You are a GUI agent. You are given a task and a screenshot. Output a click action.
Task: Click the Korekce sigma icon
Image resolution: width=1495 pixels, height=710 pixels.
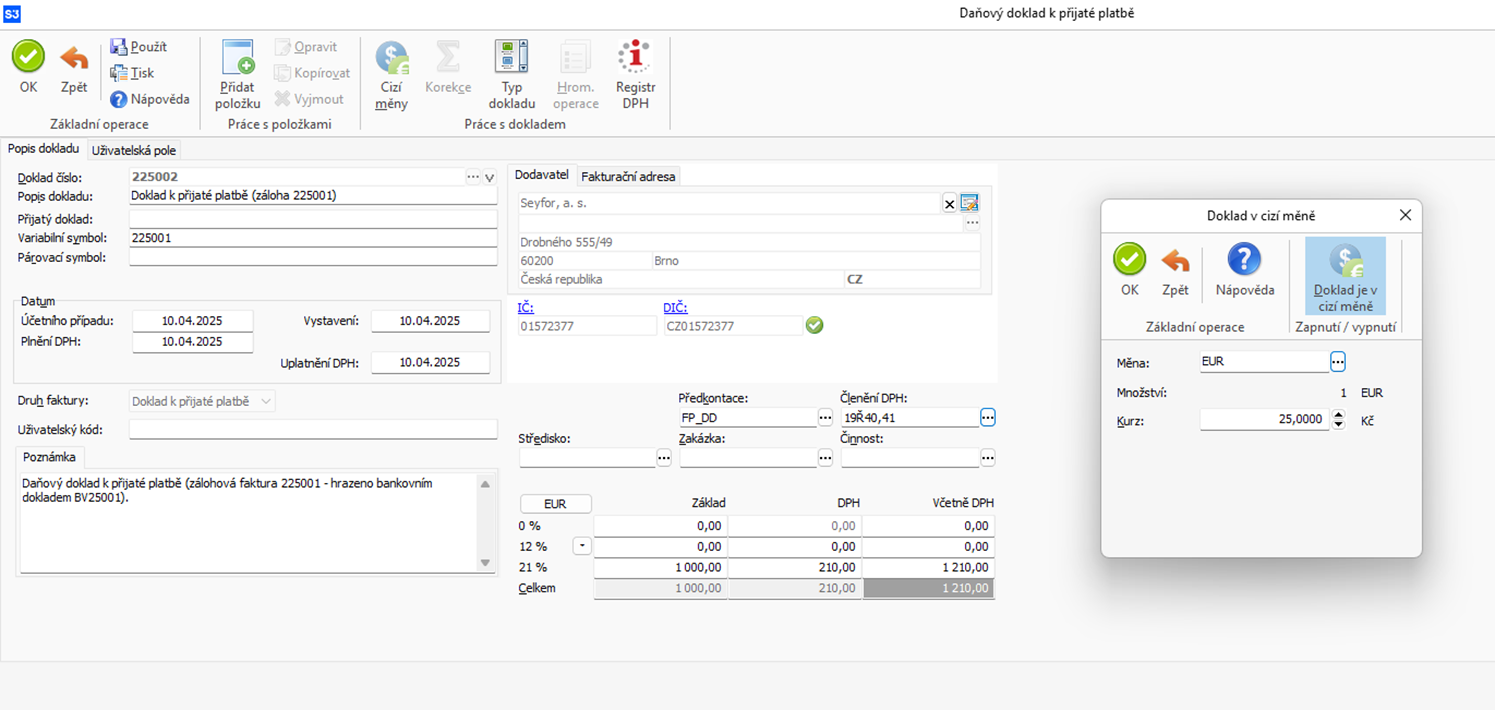click(x=448, y=67)
